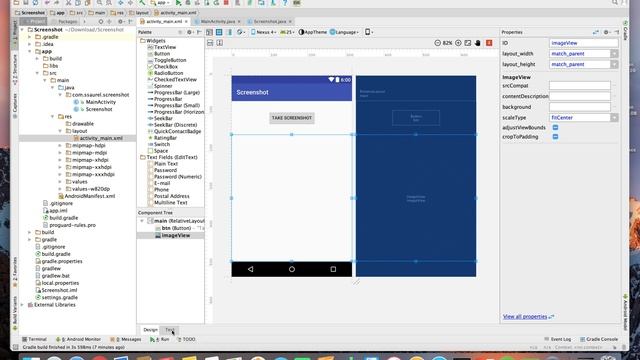Image resolution: width=640 pixels, height=360 pixels.
Task: Open the Android Monitor tool window
Action: [78, 339]
